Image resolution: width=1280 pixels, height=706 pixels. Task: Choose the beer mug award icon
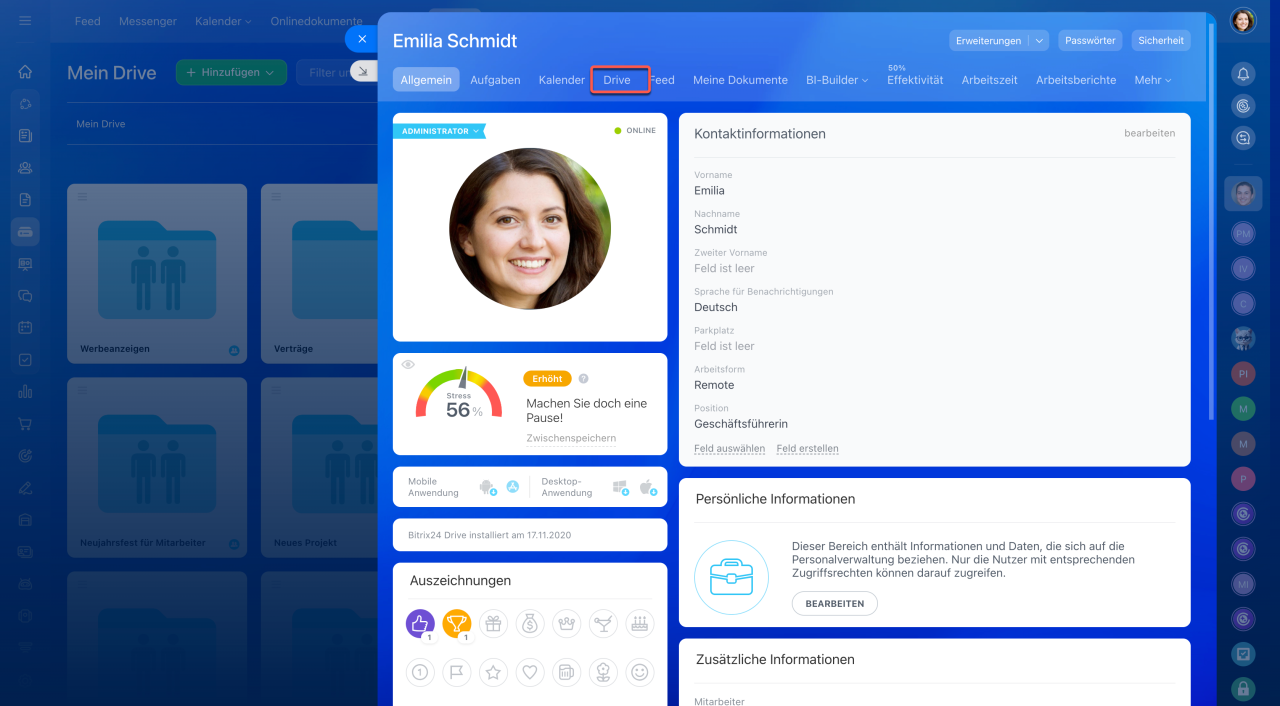point(567,672)
